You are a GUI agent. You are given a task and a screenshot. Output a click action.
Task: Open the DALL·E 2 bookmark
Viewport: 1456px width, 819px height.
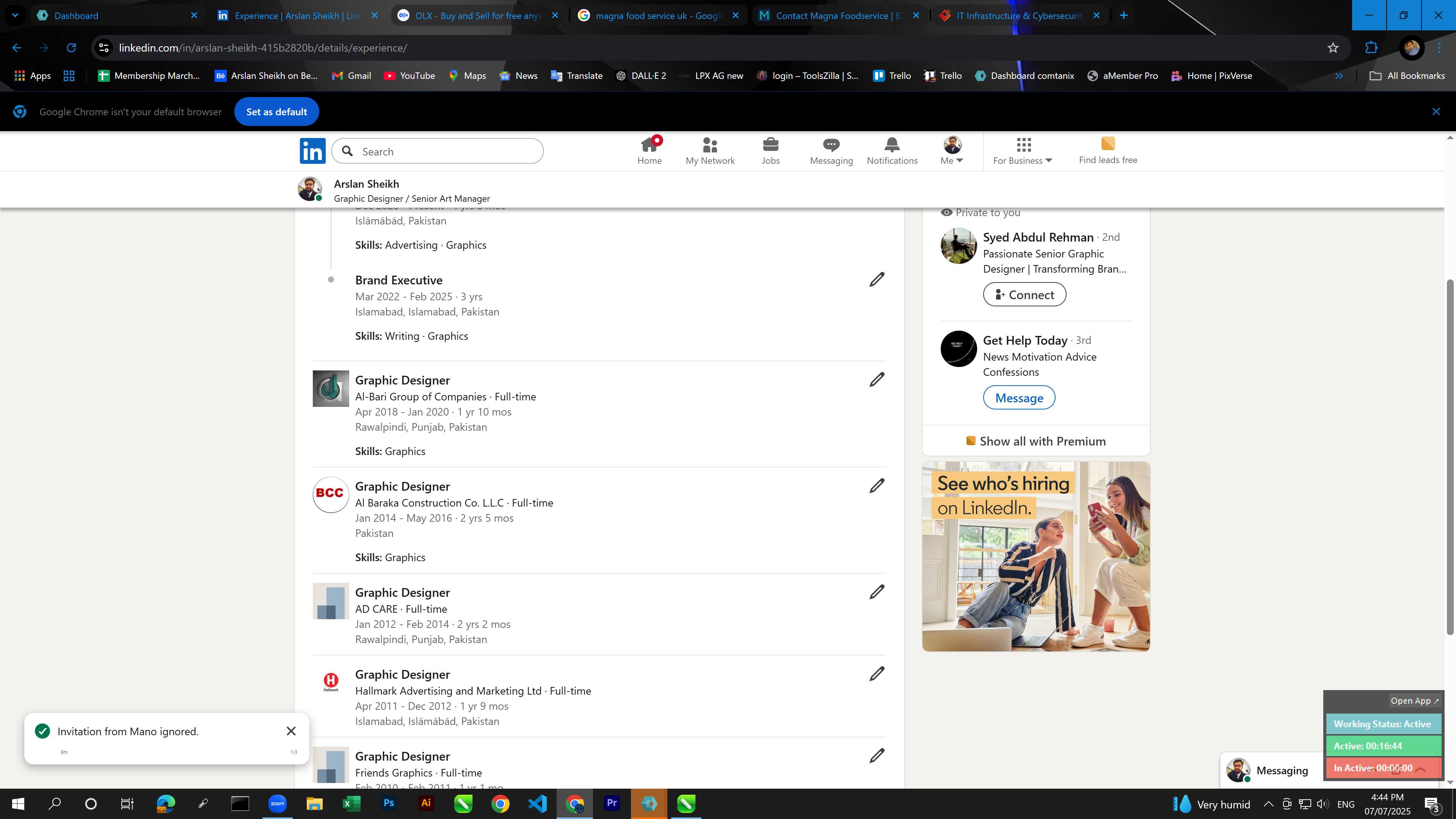point(641,76)
